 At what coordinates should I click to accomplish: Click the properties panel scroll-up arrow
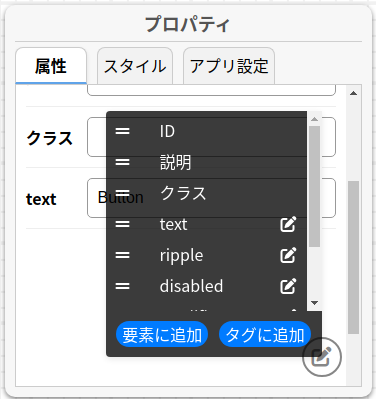[354, 93]
